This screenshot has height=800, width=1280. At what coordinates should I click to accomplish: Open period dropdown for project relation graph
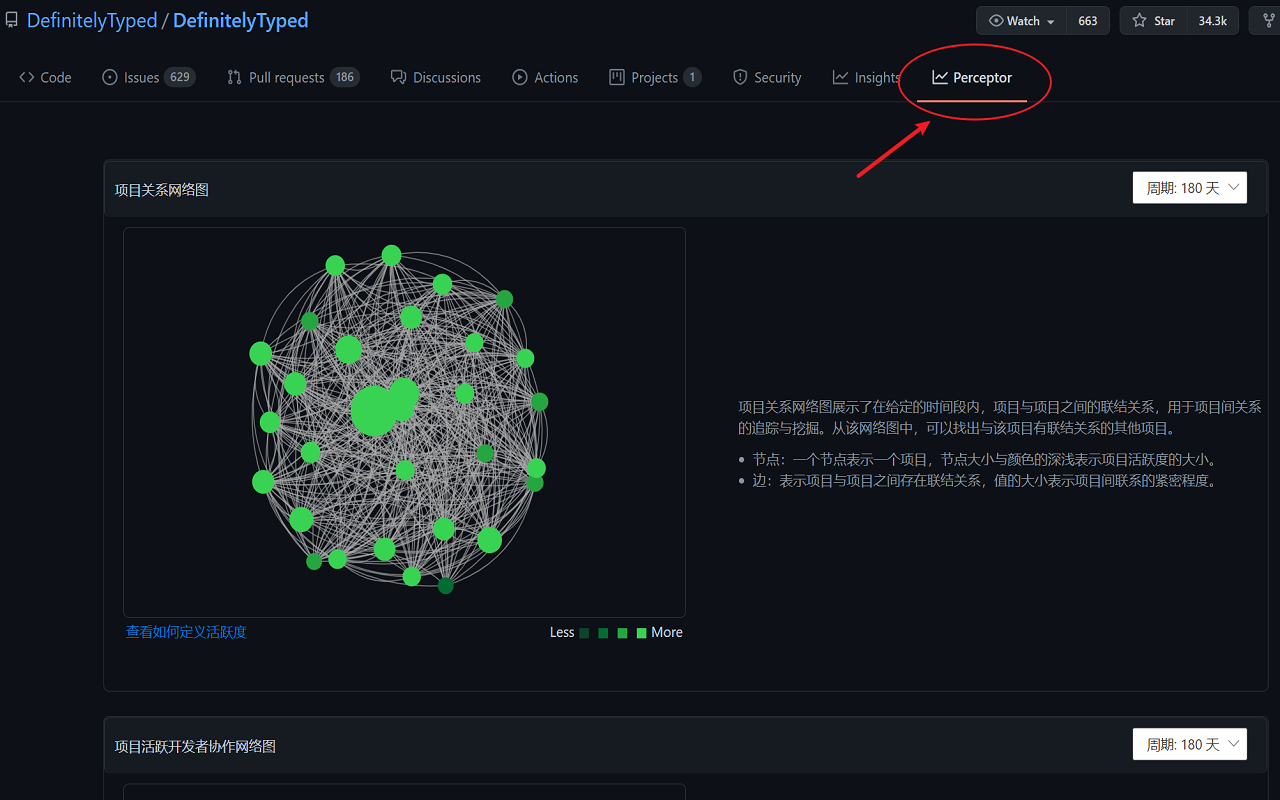pyautogui.click(x=1189, y=188)
